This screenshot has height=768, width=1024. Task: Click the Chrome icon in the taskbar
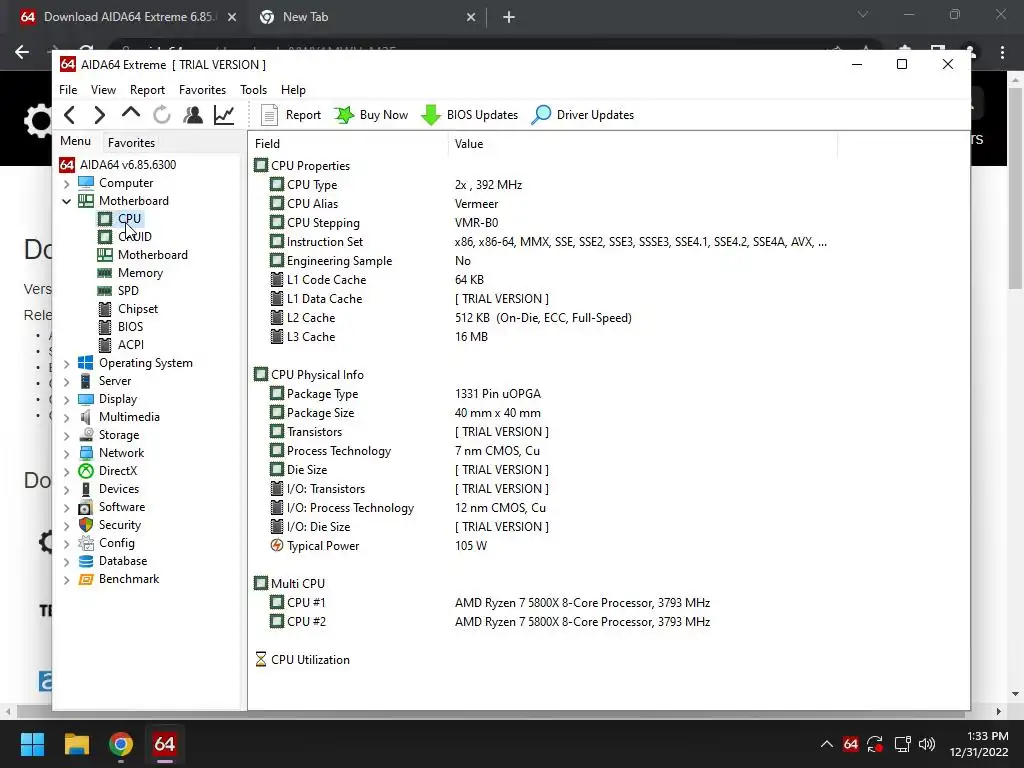(x=121, y=744)
